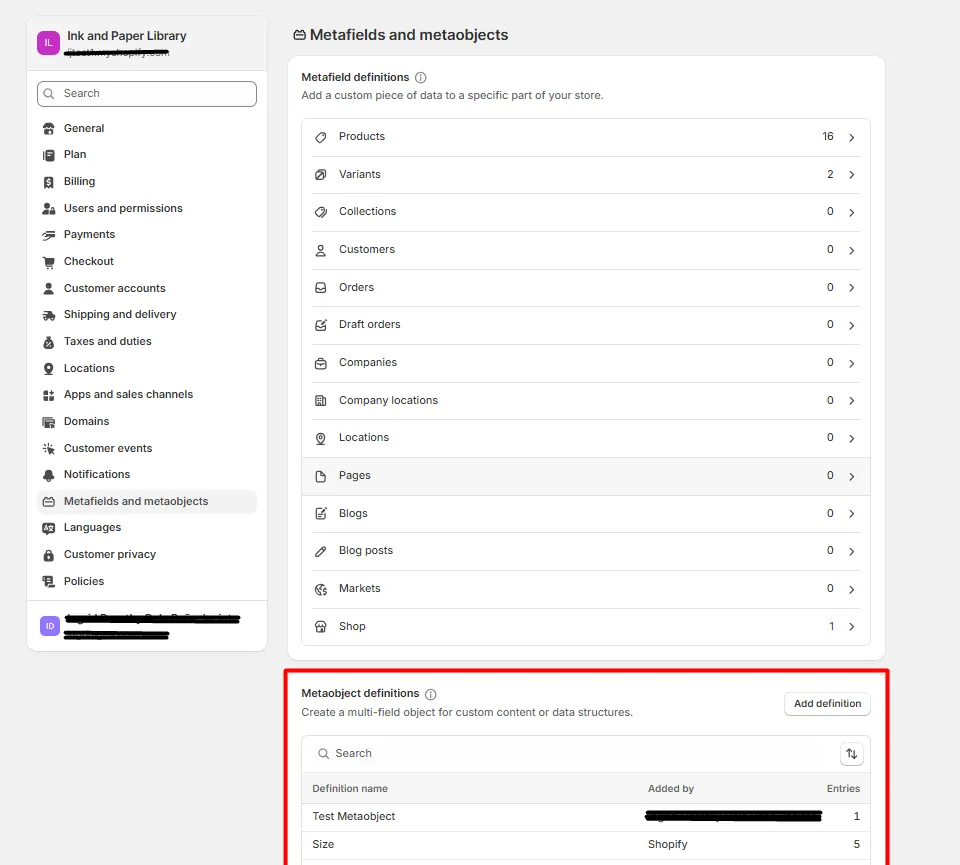Click the sort arrows icon in metaobject list

(x=852, y=754)
